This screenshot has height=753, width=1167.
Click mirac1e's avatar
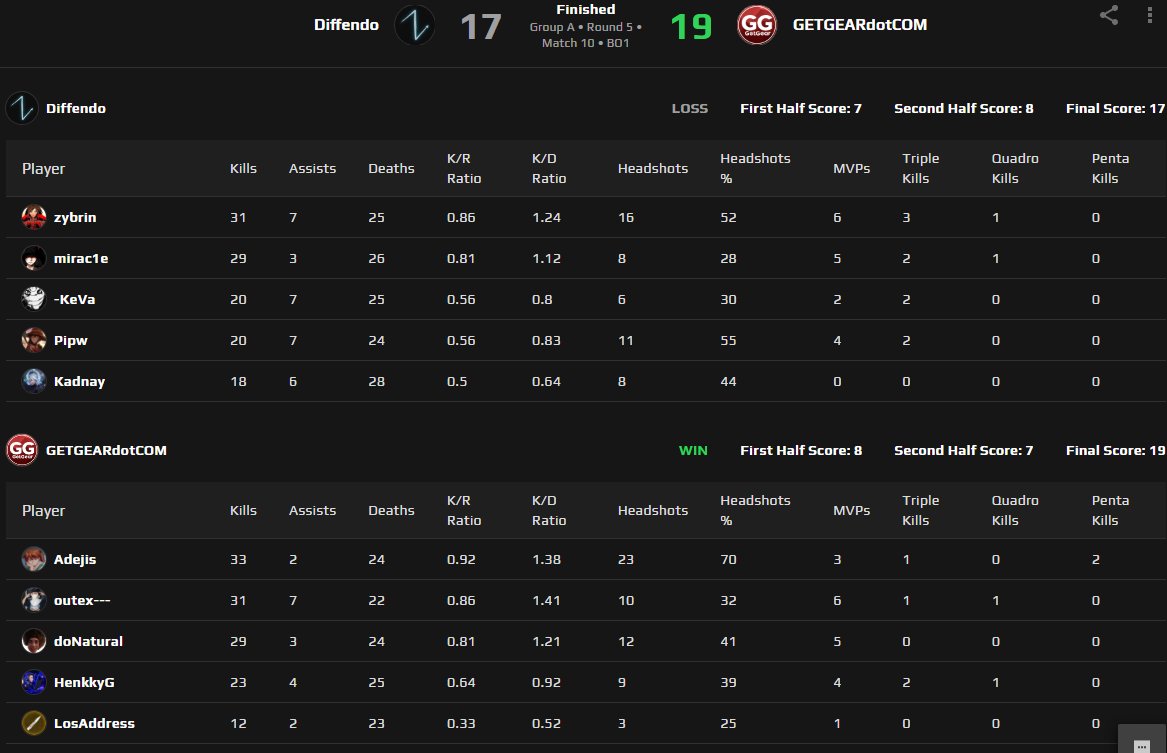[33, 257]
